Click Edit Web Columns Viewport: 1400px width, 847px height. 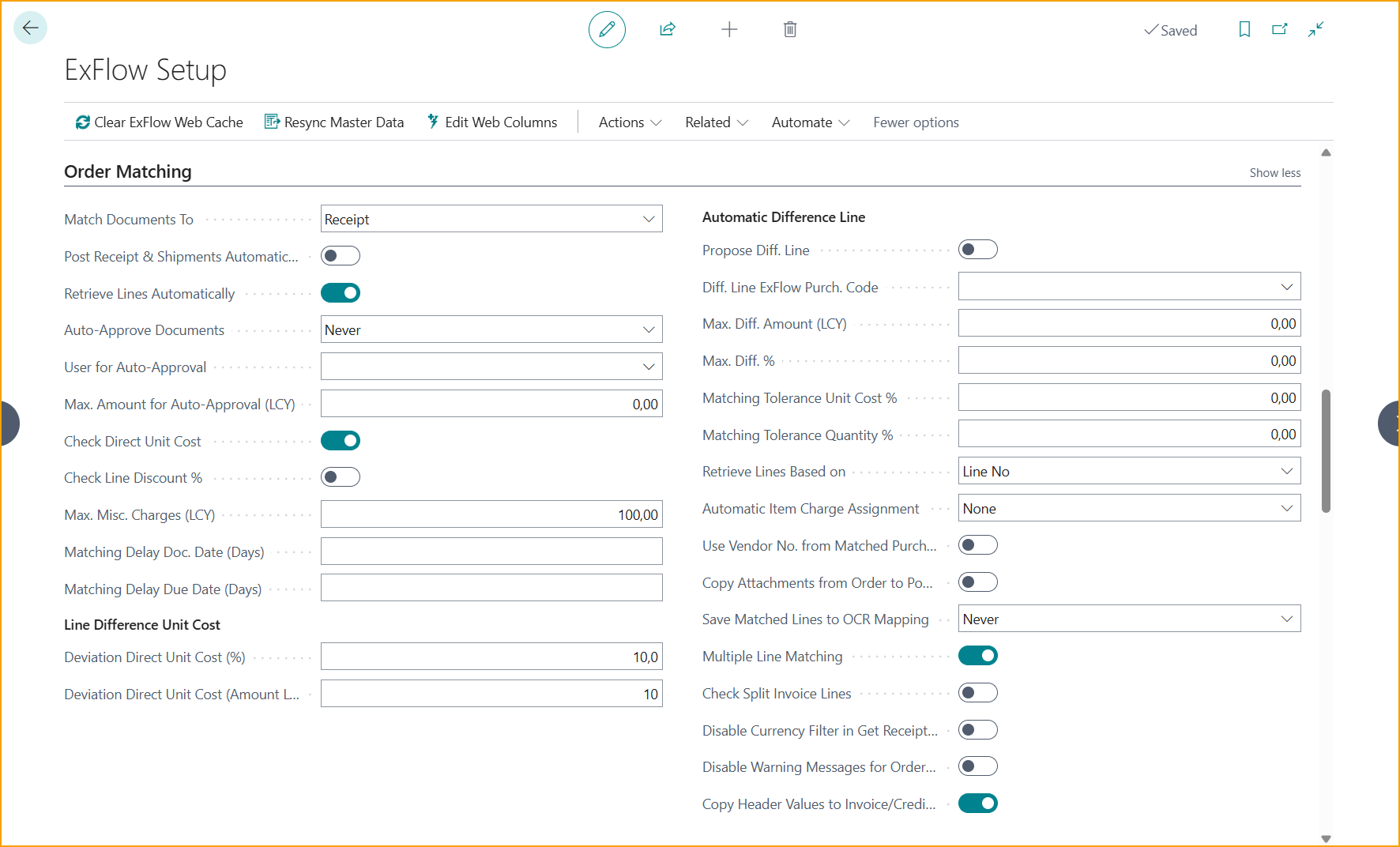(492, 122)
